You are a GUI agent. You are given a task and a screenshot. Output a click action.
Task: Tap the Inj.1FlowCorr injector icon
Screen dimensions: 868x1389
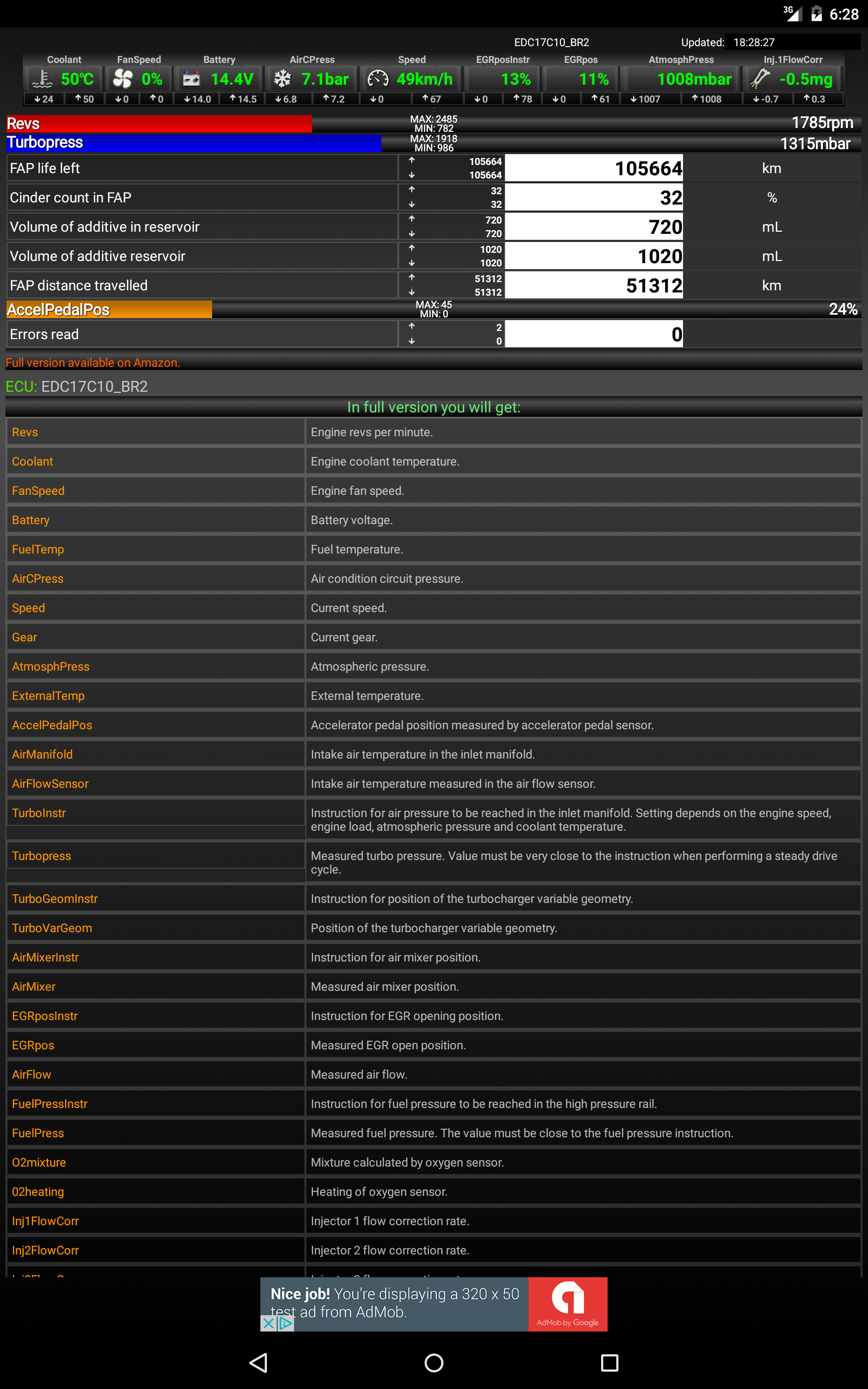pyautogui.click(x=759, y=79)
